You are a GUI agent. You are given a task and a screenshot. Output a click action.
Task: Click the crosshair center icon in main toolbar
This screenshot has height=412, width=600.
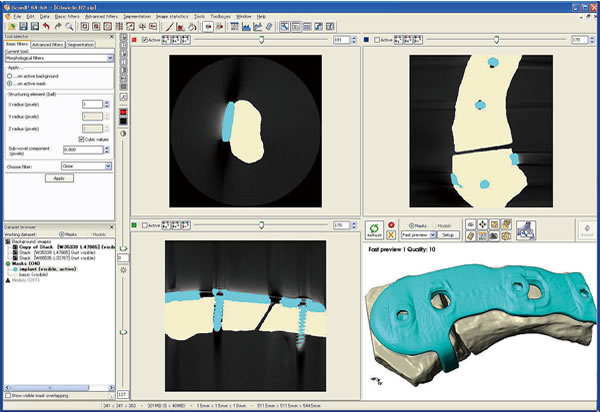tap(142, 26)
